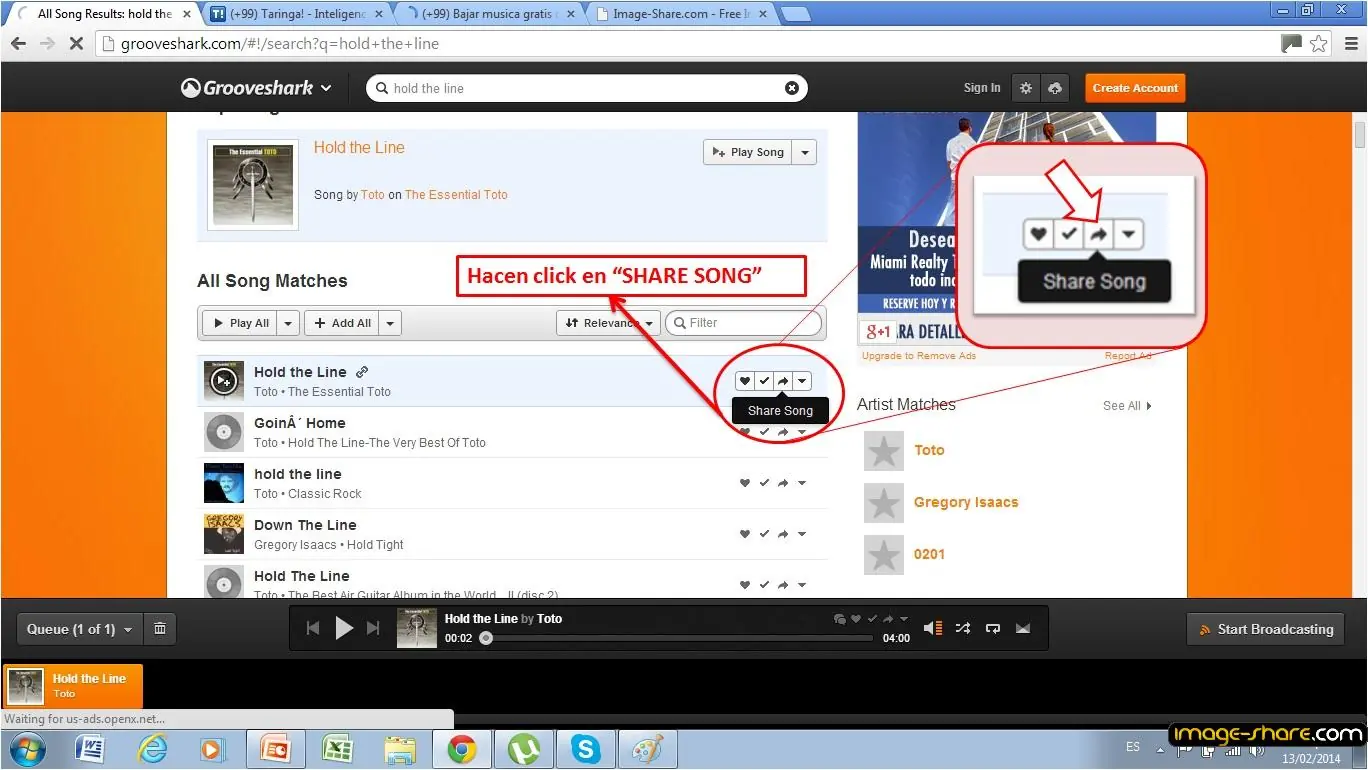Image resolution: width=1368 pixels, height=770 pixels.
Task: Open the Play All dropdown arrow
Action: (x=288, y=323)
